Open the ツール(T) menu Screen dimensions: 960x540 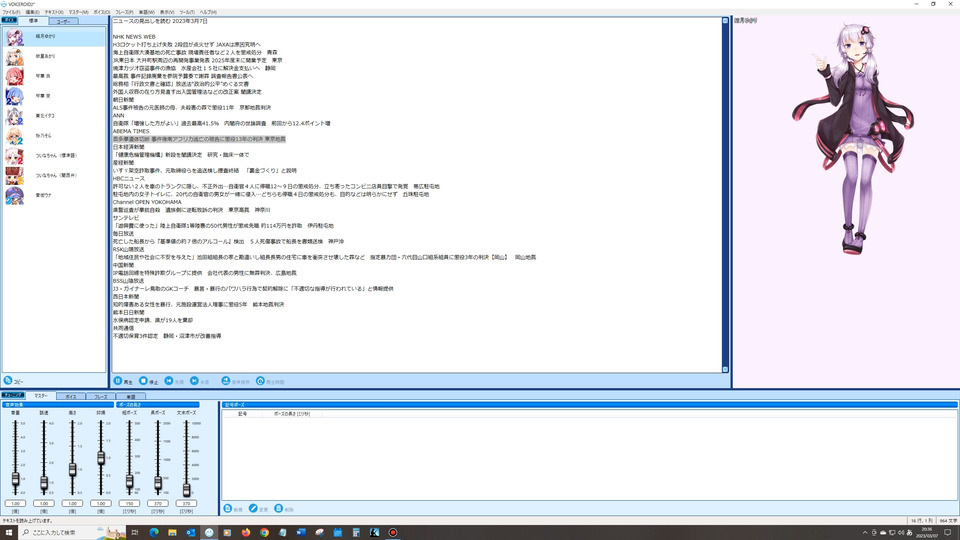point(187,12)
